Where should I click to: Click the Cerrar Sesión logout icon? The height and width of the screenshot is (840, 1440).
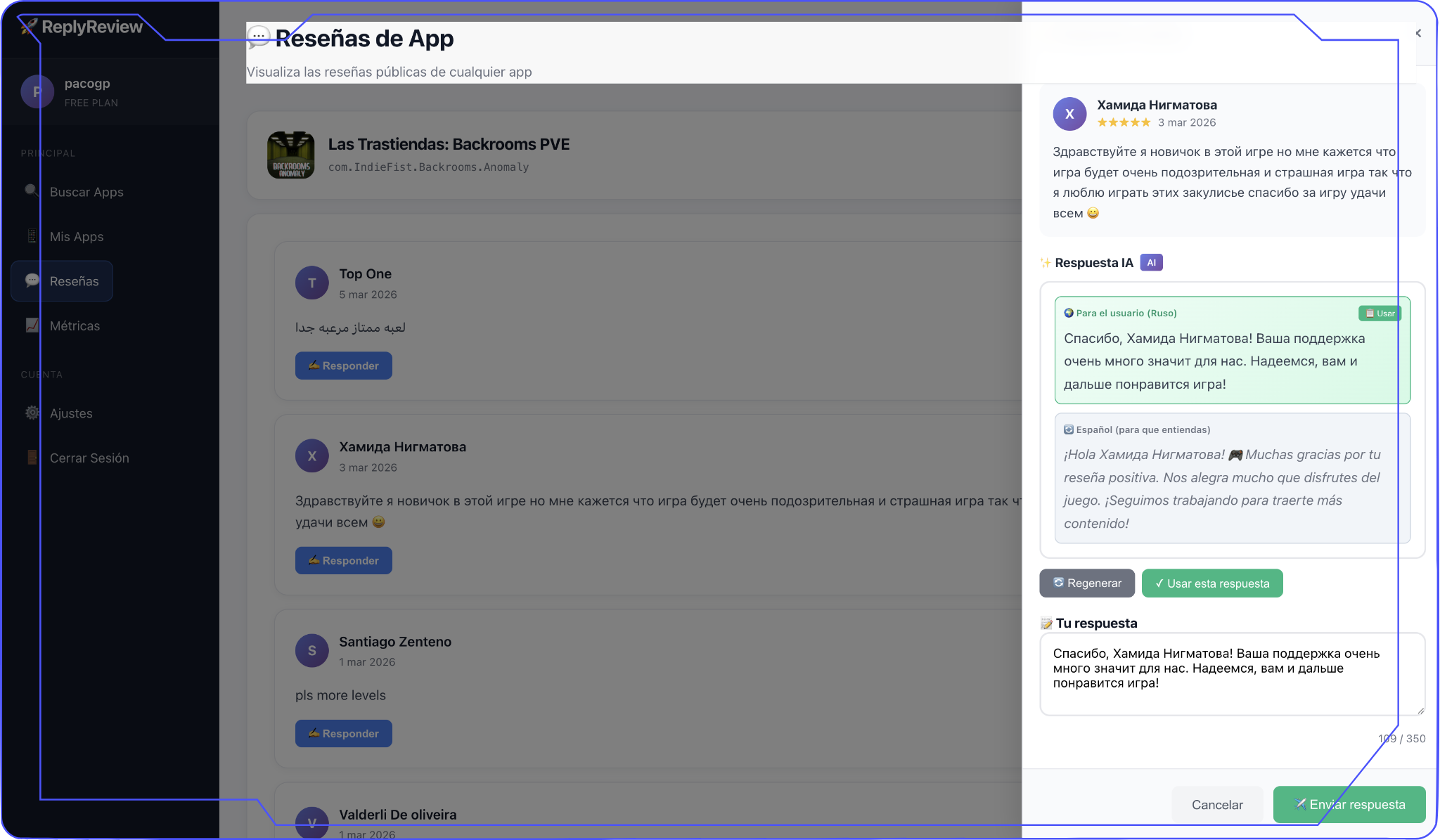point(32,457)
